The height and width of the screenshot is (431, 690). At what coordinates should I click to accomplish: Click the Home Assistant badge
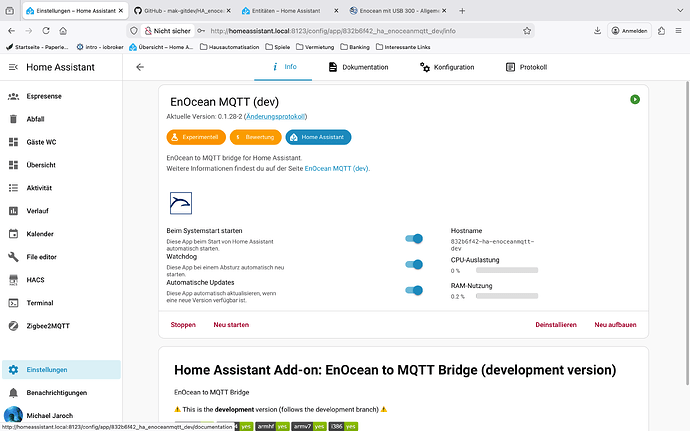coord(318,137)
